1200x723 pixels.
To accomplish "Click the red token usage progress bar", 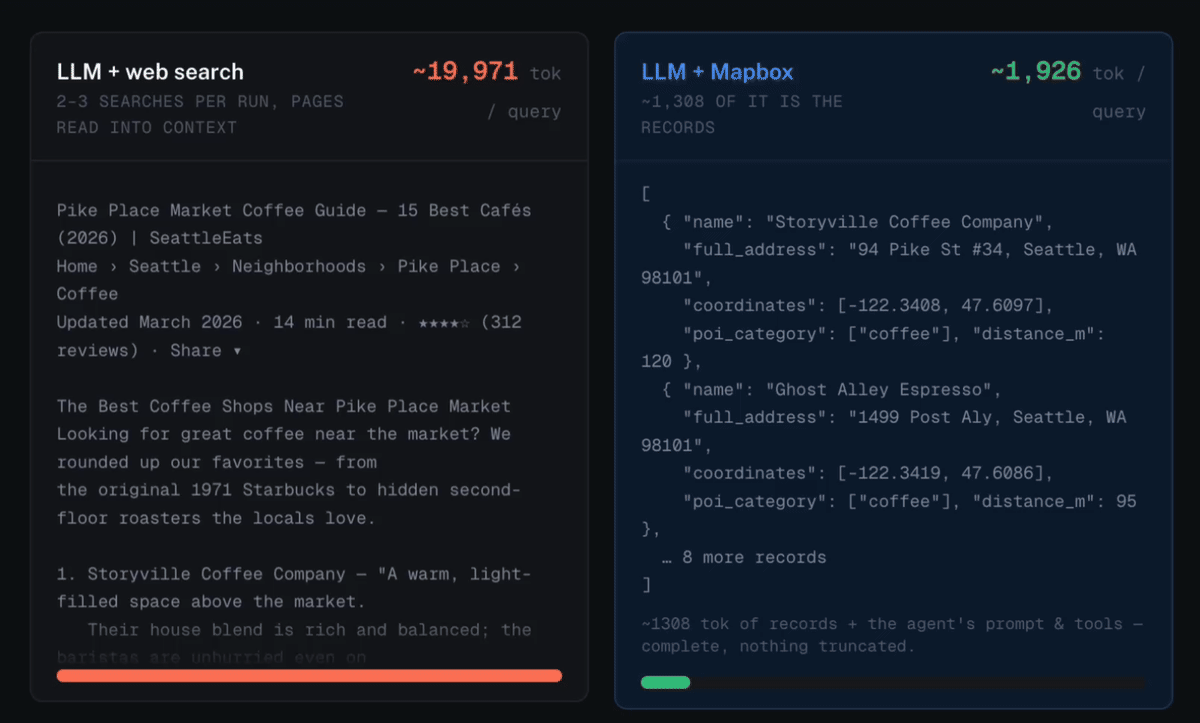I will point(309,676).
